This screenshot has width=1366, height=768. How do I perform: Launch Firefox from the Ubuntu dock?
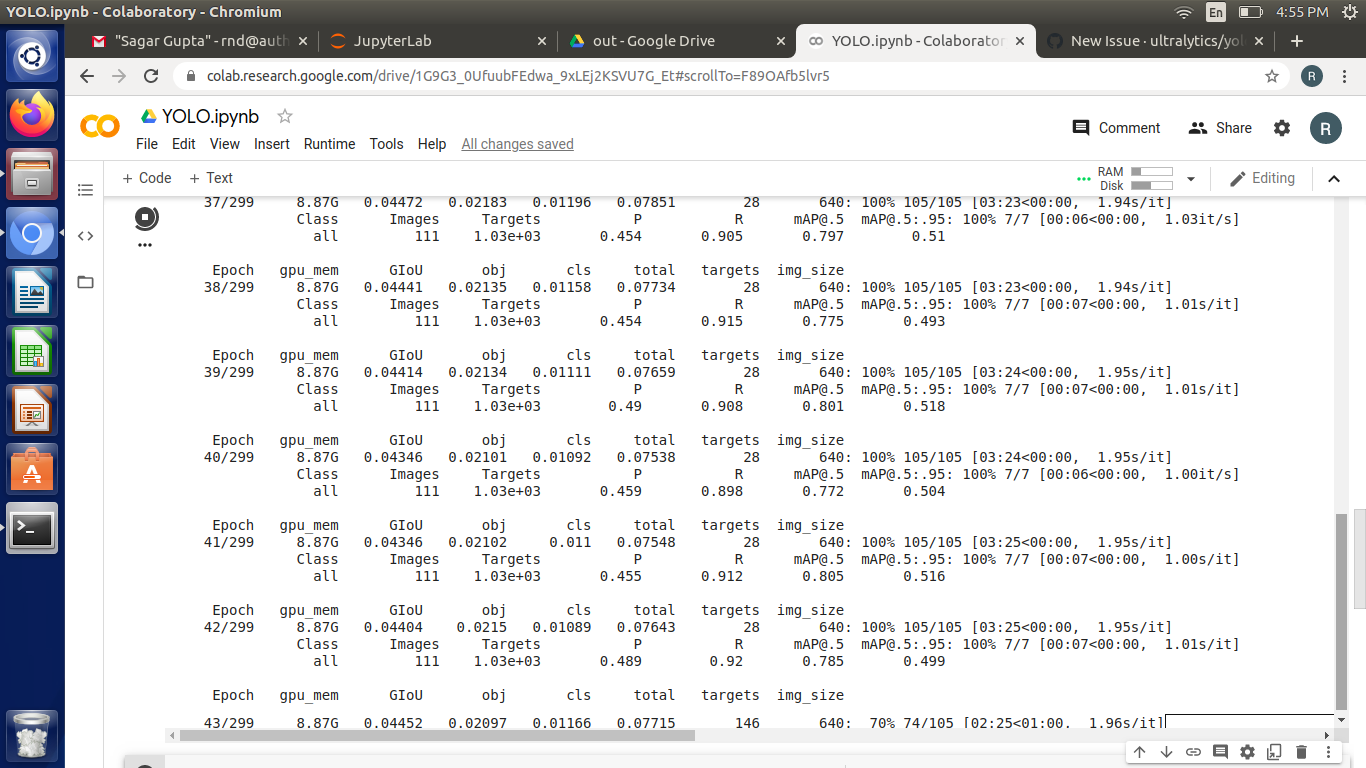pos(32,115)
